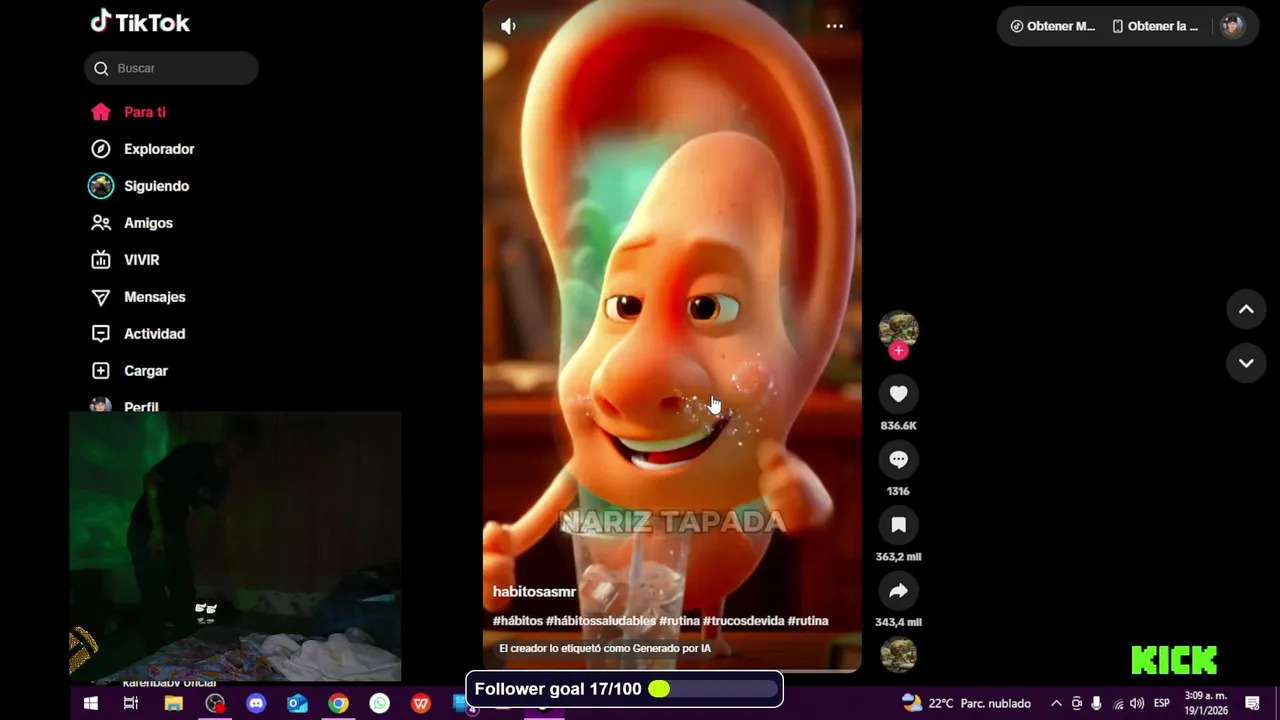Click the Obtener la ... app button
The height and width of the screenshot is (720, 1280).
click(x=1155, y=26)
